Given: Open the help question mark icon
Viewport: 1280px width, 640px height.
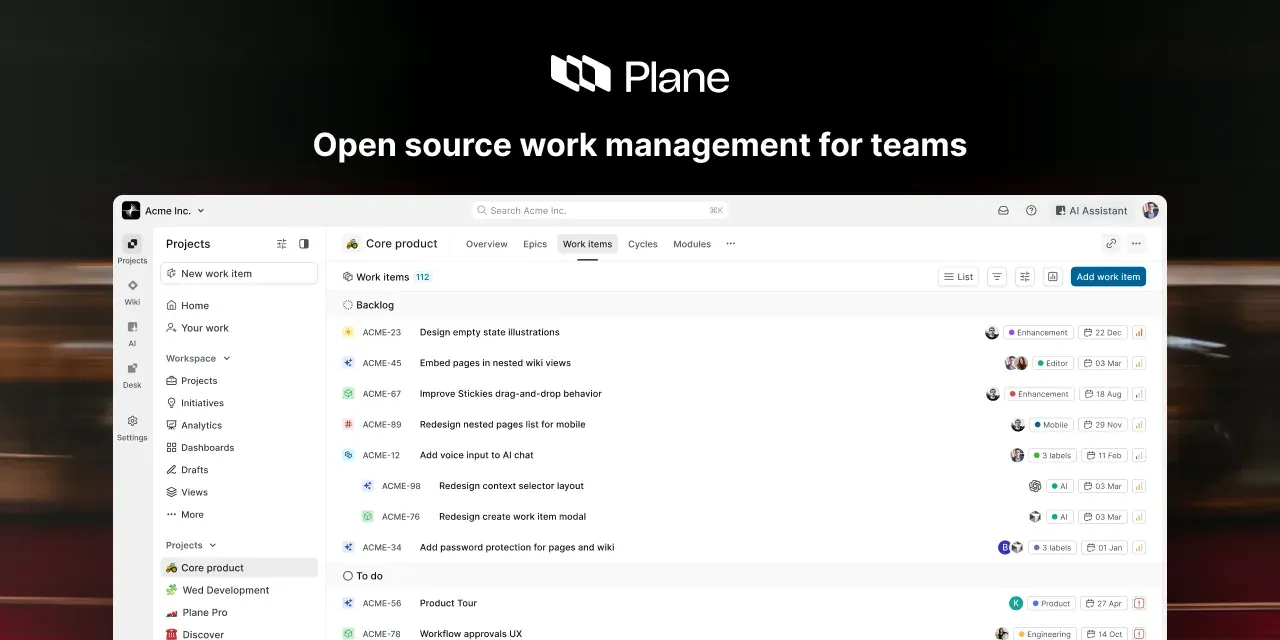Looking at the screenshot, I should tap(1031, 211).
